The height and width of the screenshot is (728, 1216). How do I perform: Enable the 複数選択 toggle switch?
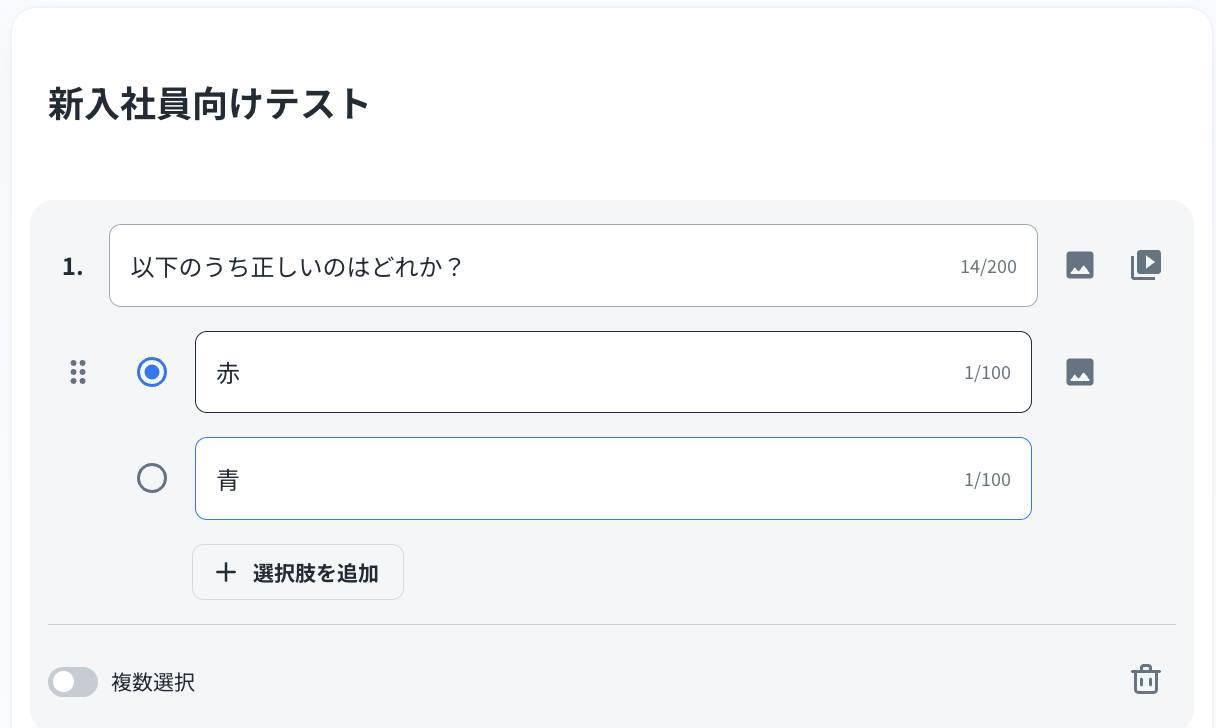click(73, 682)
